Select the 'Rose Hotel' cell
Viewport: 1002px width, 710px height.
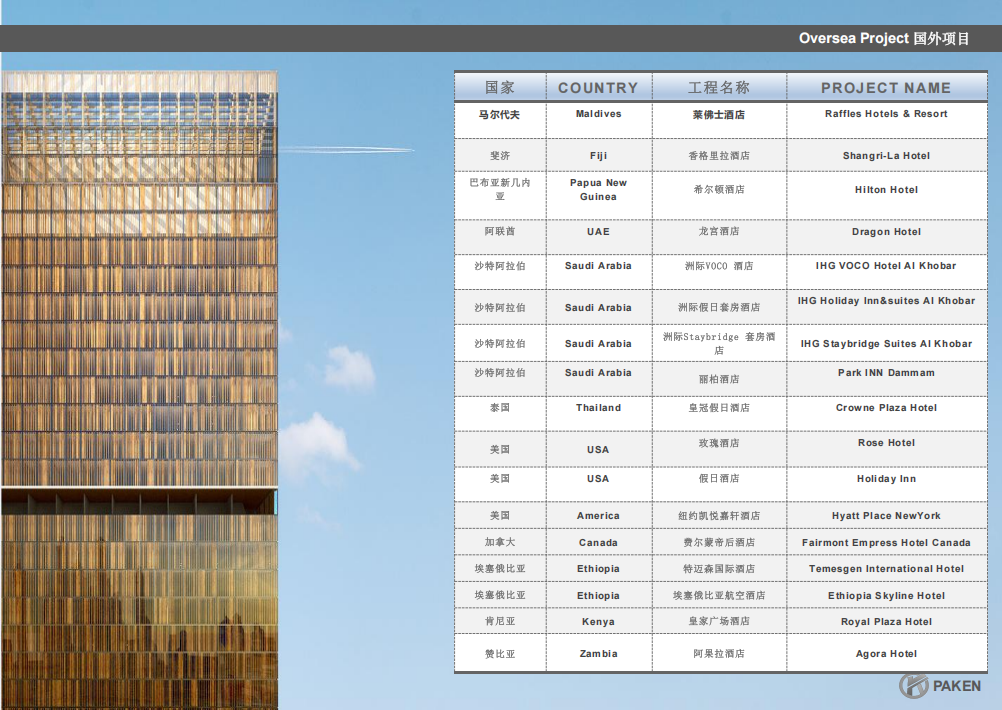point(886,449)
